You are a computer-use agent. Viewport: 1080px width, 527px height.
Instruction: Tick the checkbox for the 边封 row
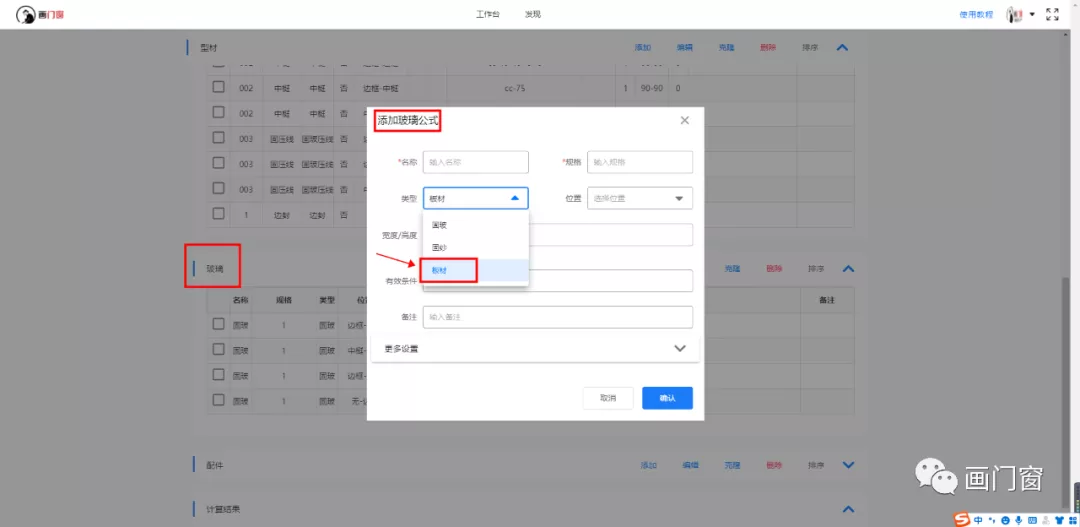tap(218, 213)
